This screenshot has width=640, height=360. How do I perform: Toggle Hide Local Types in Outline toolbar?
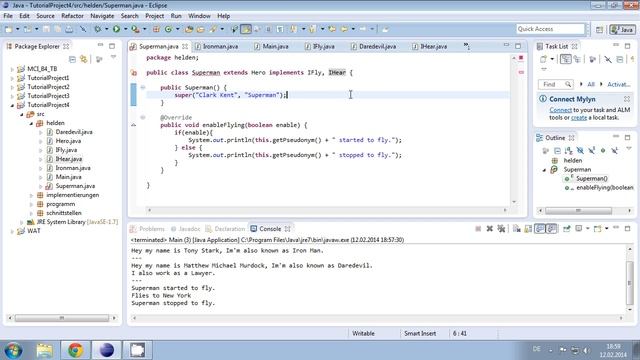[x=614, y=151]
